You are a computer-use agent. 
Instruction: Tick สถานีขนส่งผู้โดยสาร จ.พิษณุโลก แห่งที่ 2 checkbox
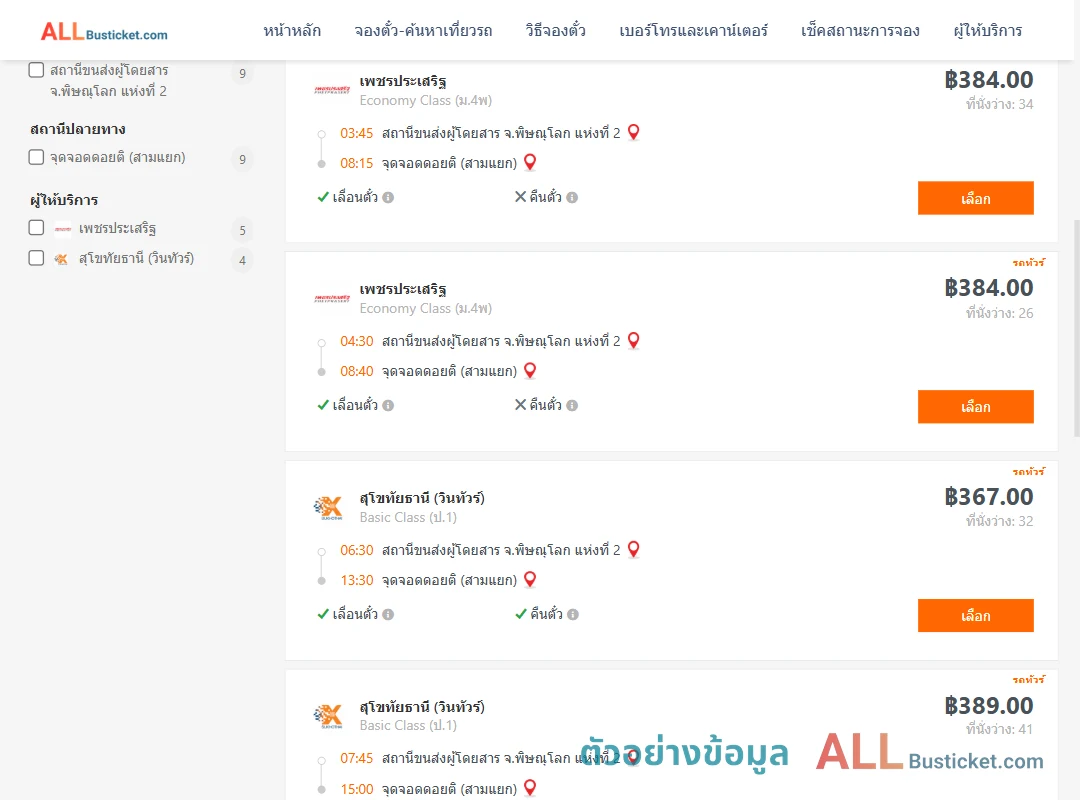pos(37,70)
